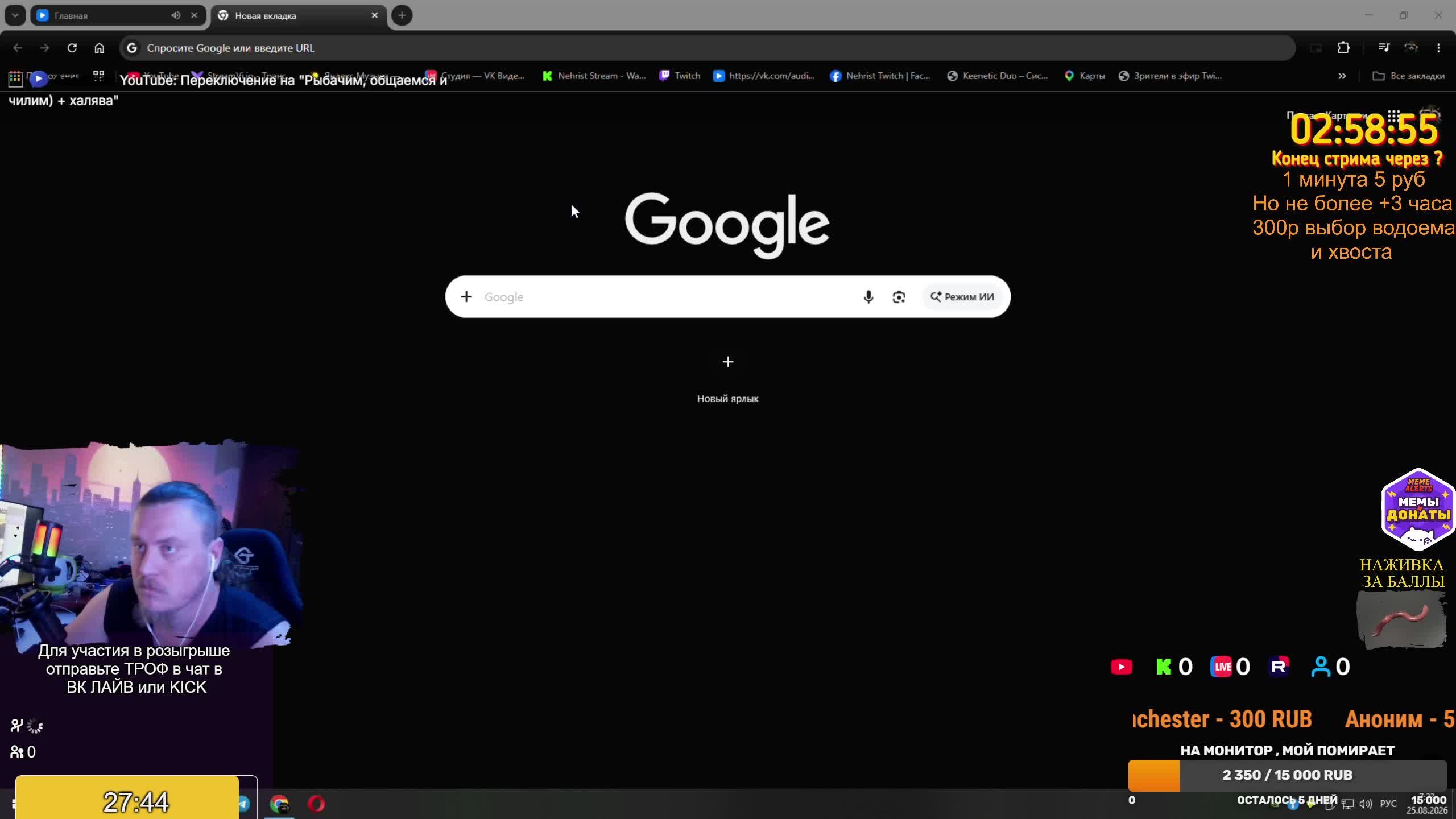
Task: Open the Nehrist Twitch Facebook bookmark
Action: pyautogui.click(x=880, y=76)
